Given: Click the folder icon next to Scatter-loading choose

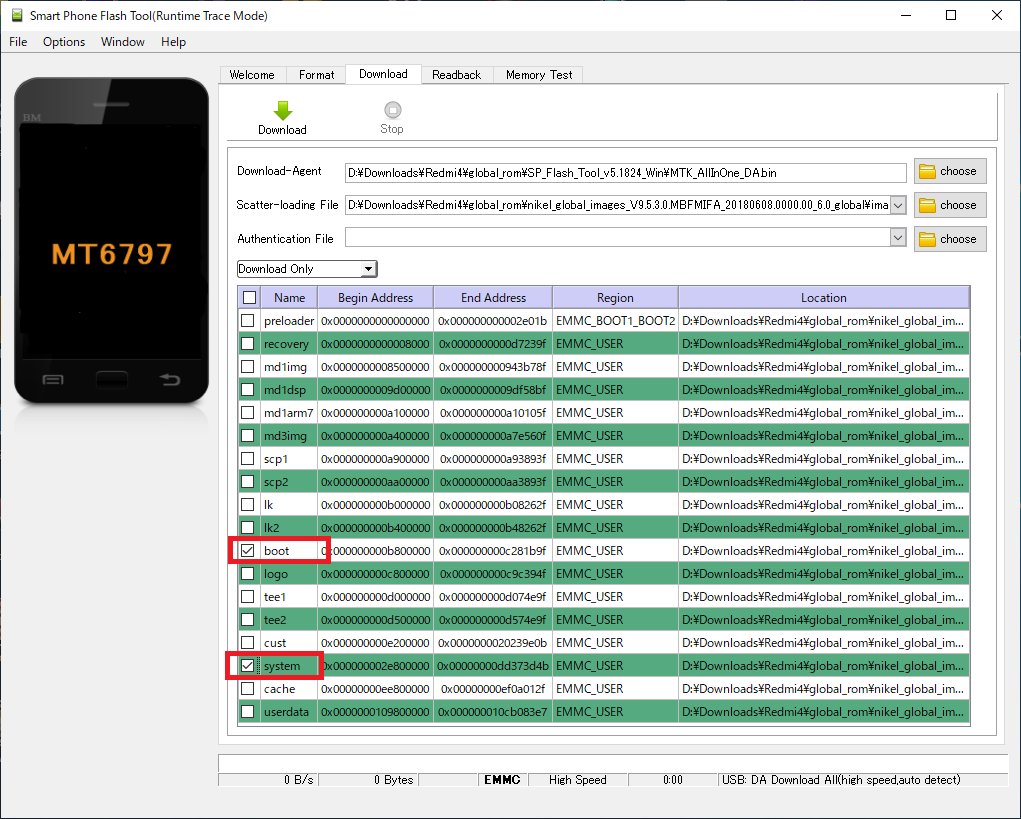Looking at the screenshot, I should click(927, 205).
